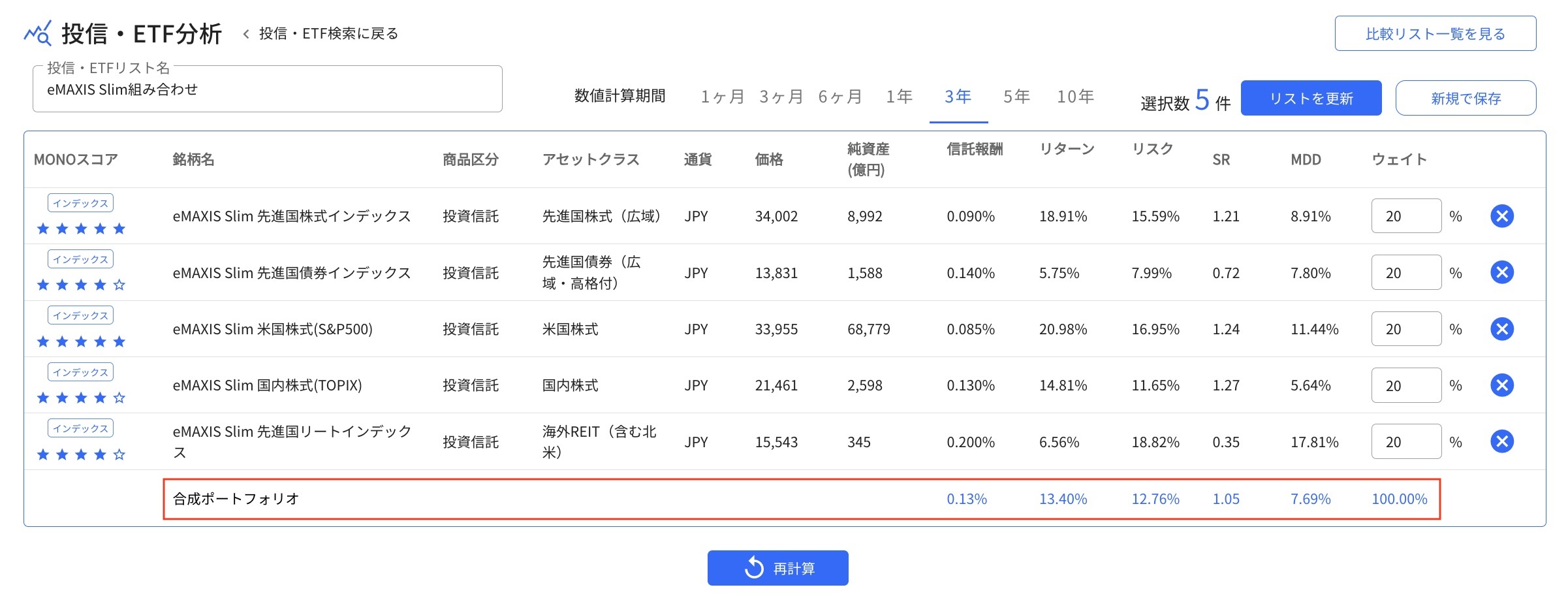Edit weight field for 先進国リートインデックス

pos(1406,442)
